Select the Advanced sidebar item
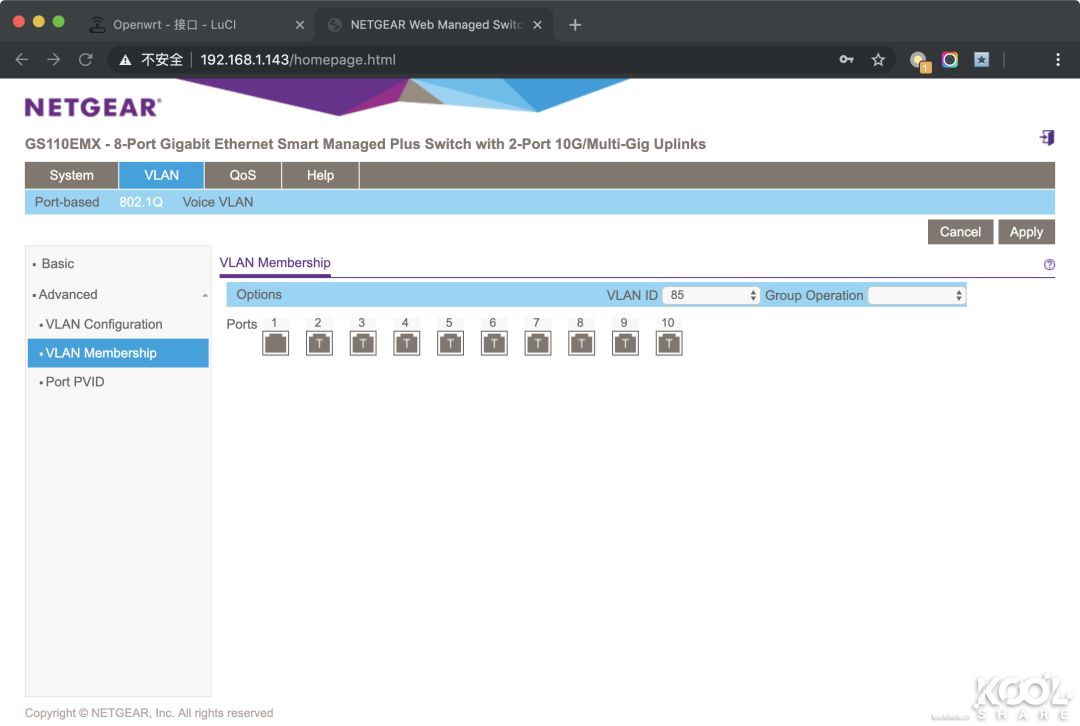Image resolution: width=1080 pixels, height=726 pixels. tap(68, 294)
